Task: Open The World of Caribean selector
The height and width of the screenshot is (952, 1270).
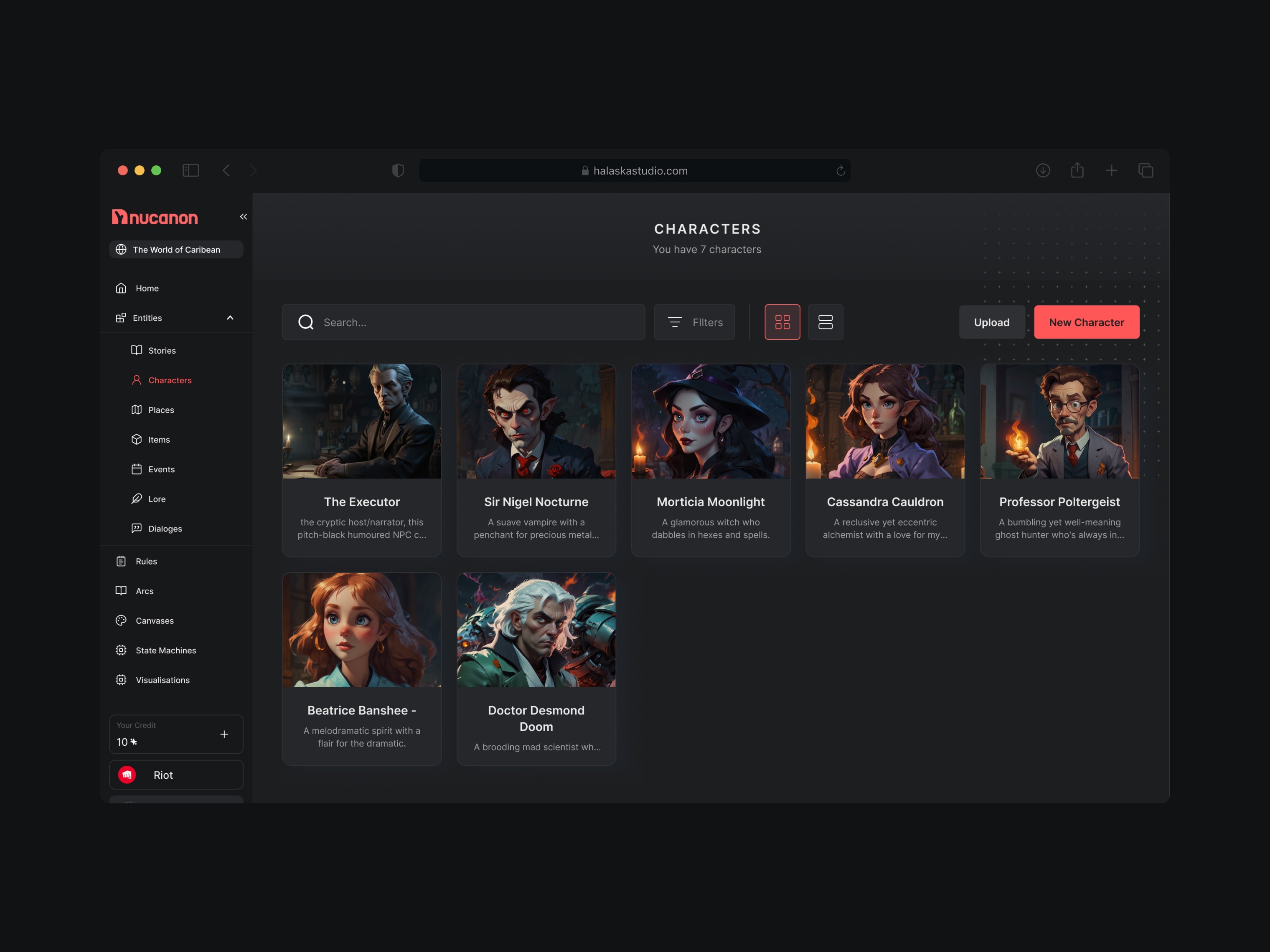Action: pos(176,249)
